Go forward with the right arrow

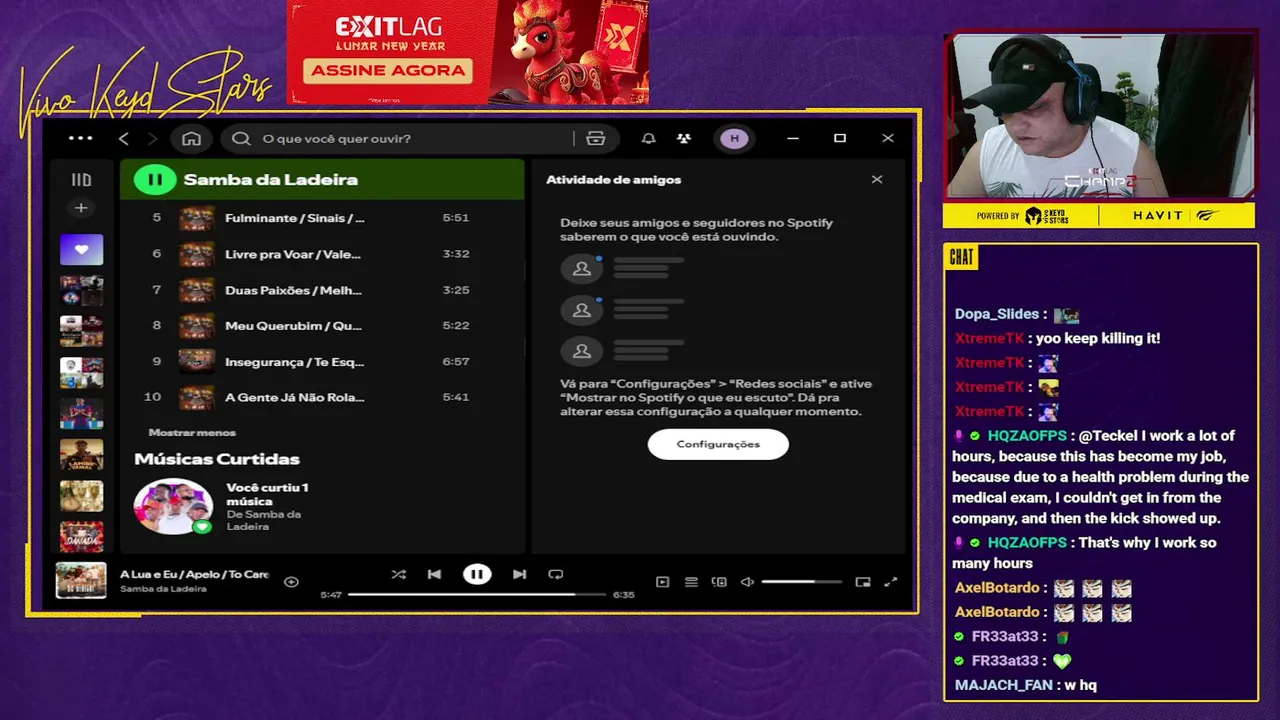tap(152, 138)
